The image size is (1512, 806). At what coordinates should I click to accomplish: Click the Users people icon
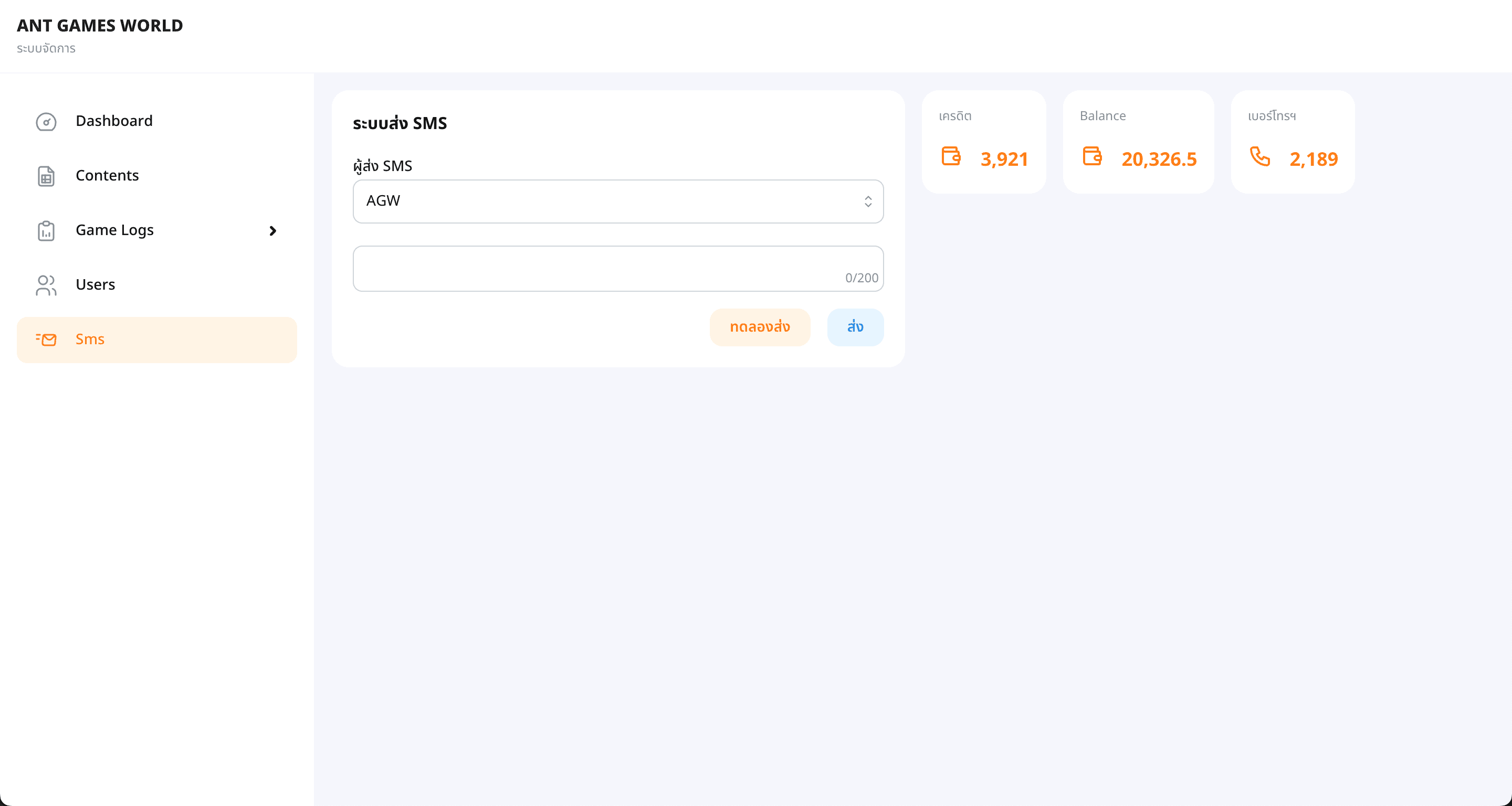pos(46,285)
